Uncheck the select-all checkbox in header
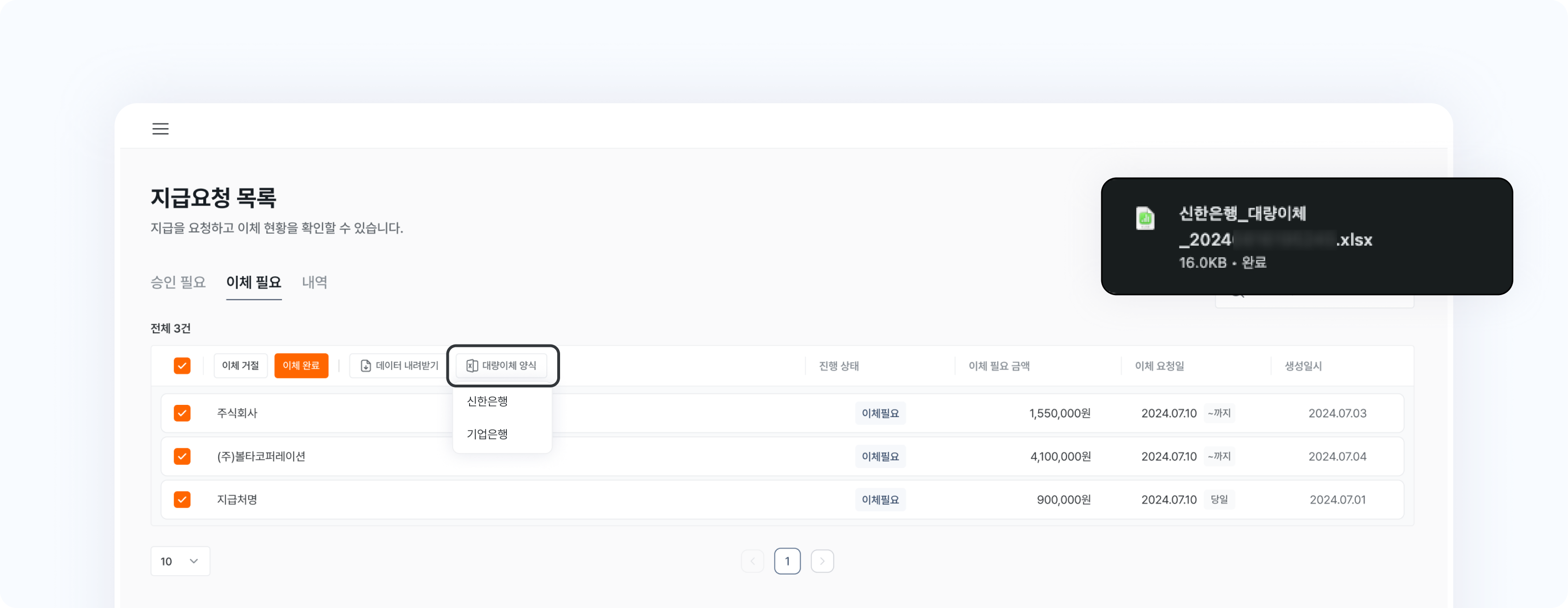 click(x=182, y=365)
